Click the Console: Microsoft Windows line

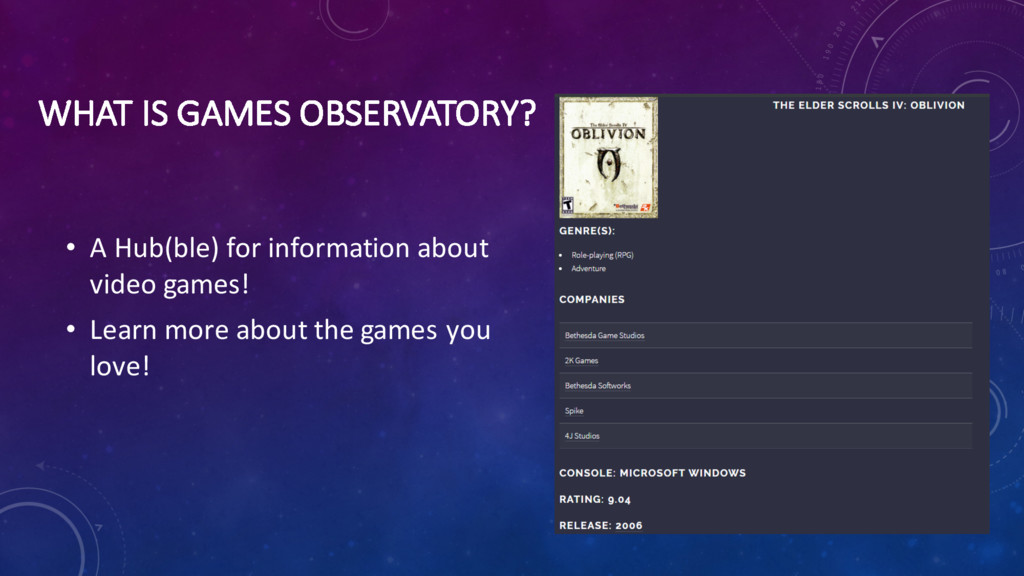coord(652,473)
